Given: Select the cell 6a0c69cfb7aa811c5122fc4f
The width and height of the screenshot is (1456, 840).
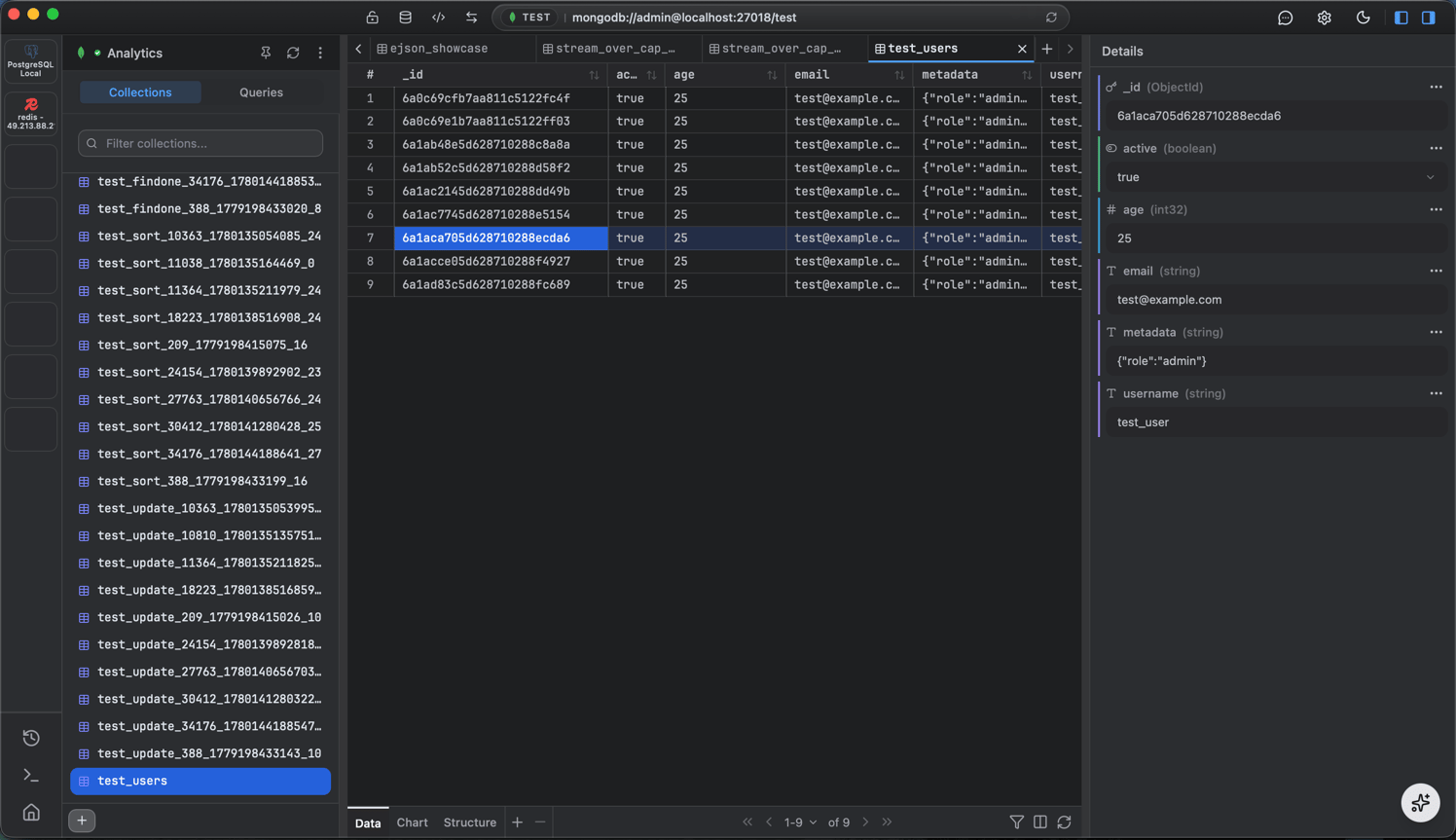Looking at the screenshot, I should [x=501, y=98].
